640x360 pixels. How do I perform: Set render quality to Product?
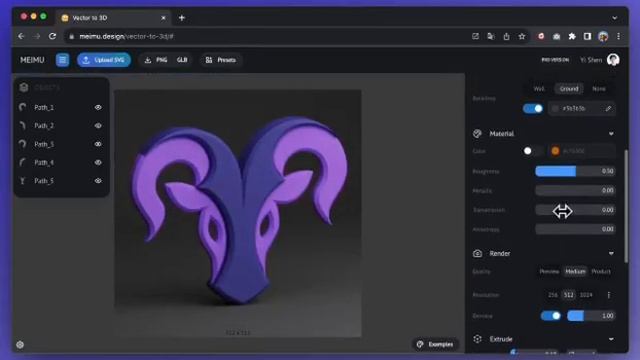601,271
